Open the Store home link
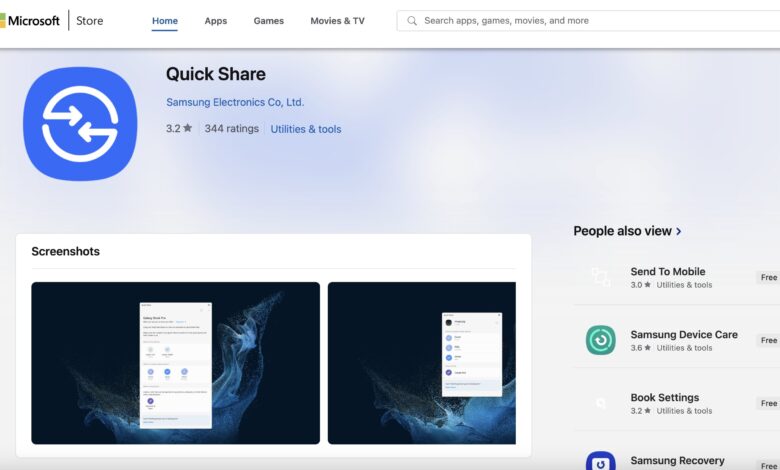Image resolution: width=780 pixels, height=470 pixels. coord(90,20)
